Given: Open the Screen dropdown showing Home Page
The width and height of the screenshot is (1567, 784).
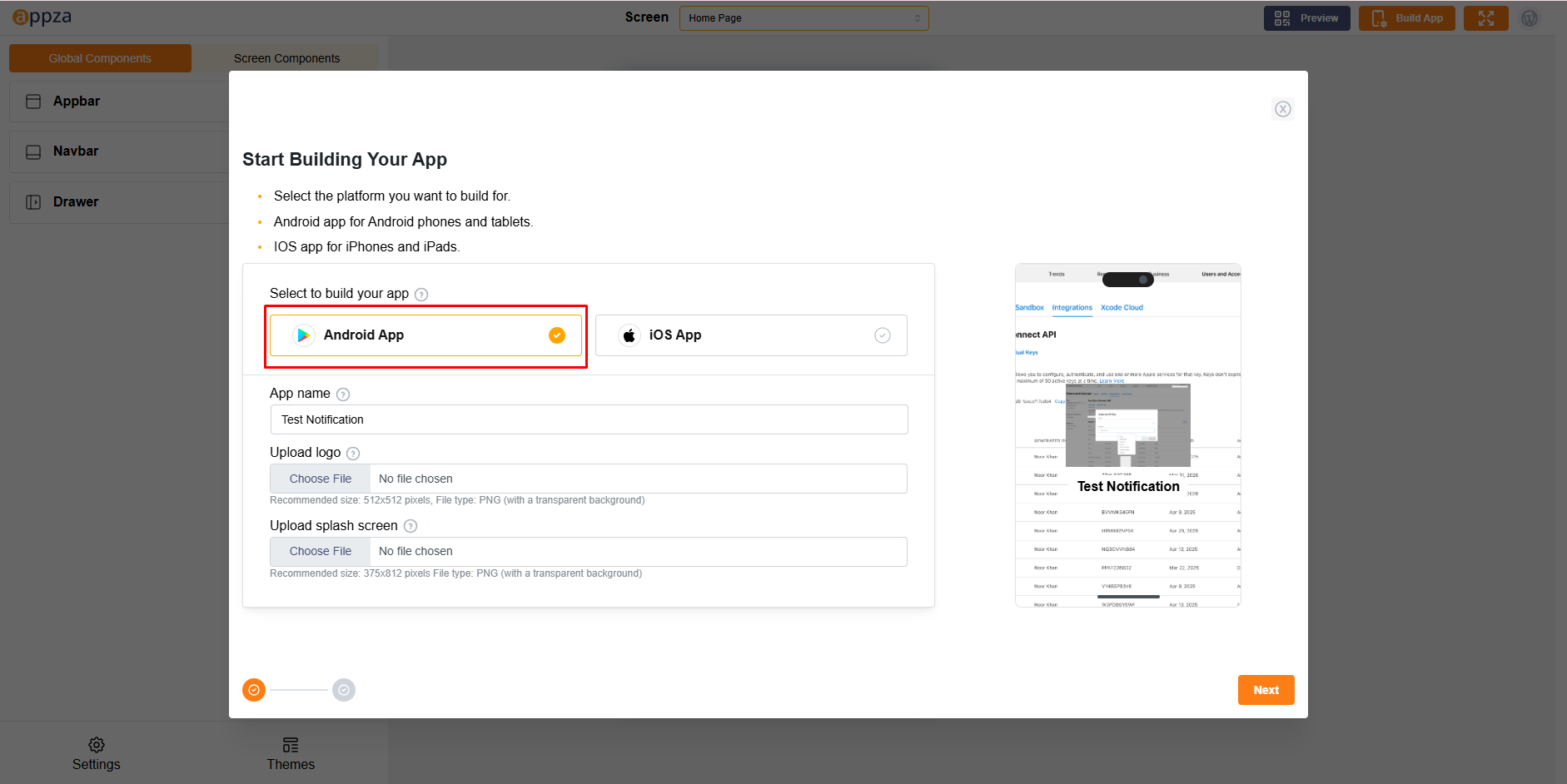Looking at the screenshot, I should [x=803, y=17].
